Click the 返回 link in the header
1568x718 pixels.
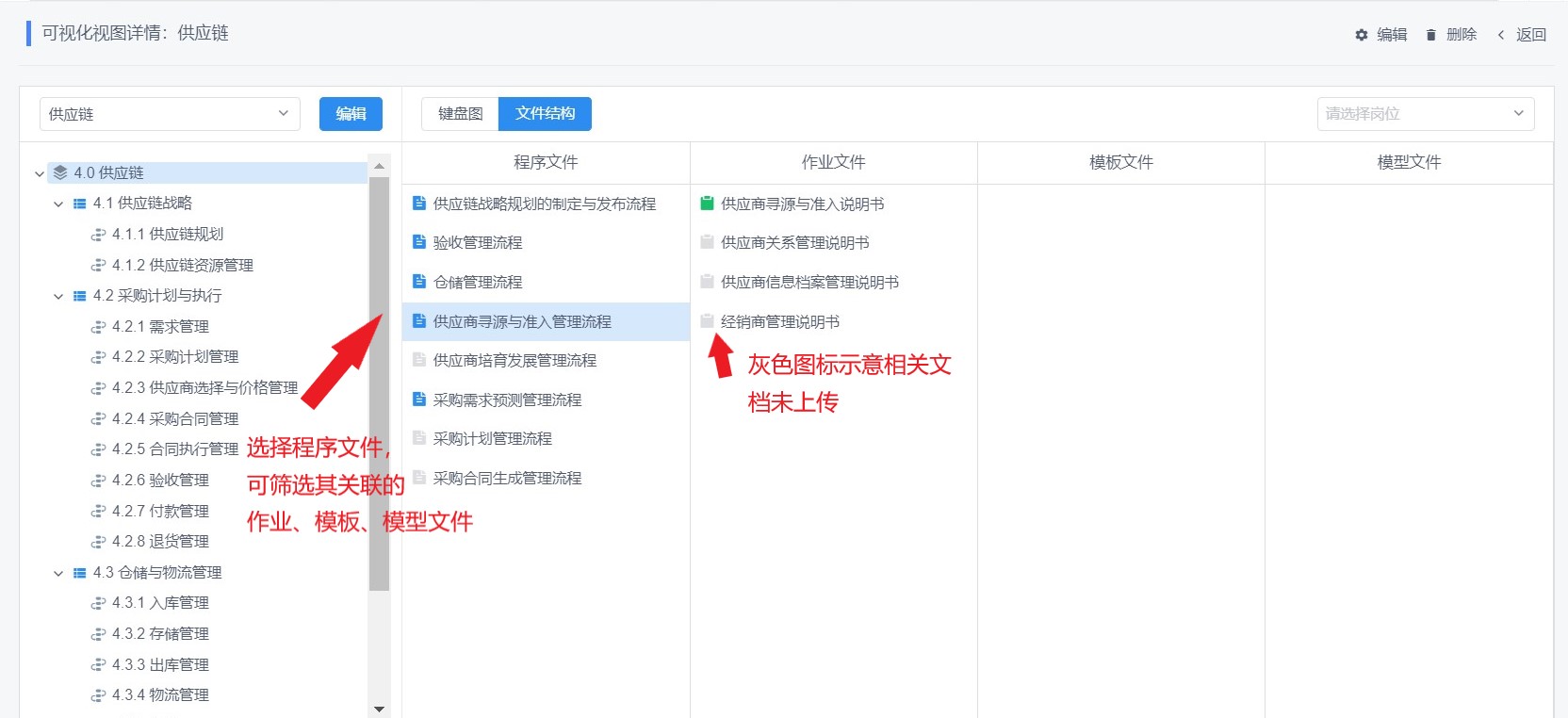click(x=1531, y=35)
